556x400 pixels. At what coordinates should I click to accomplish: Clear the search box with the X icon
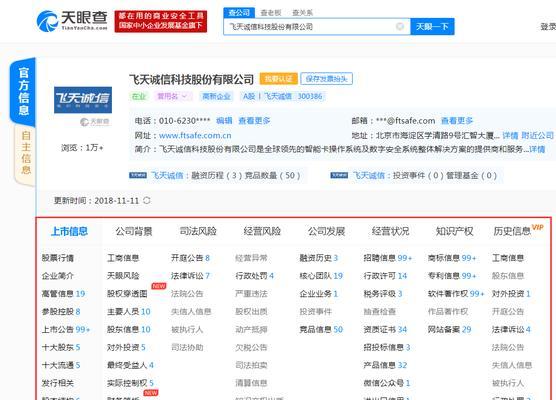click(400, 27)
